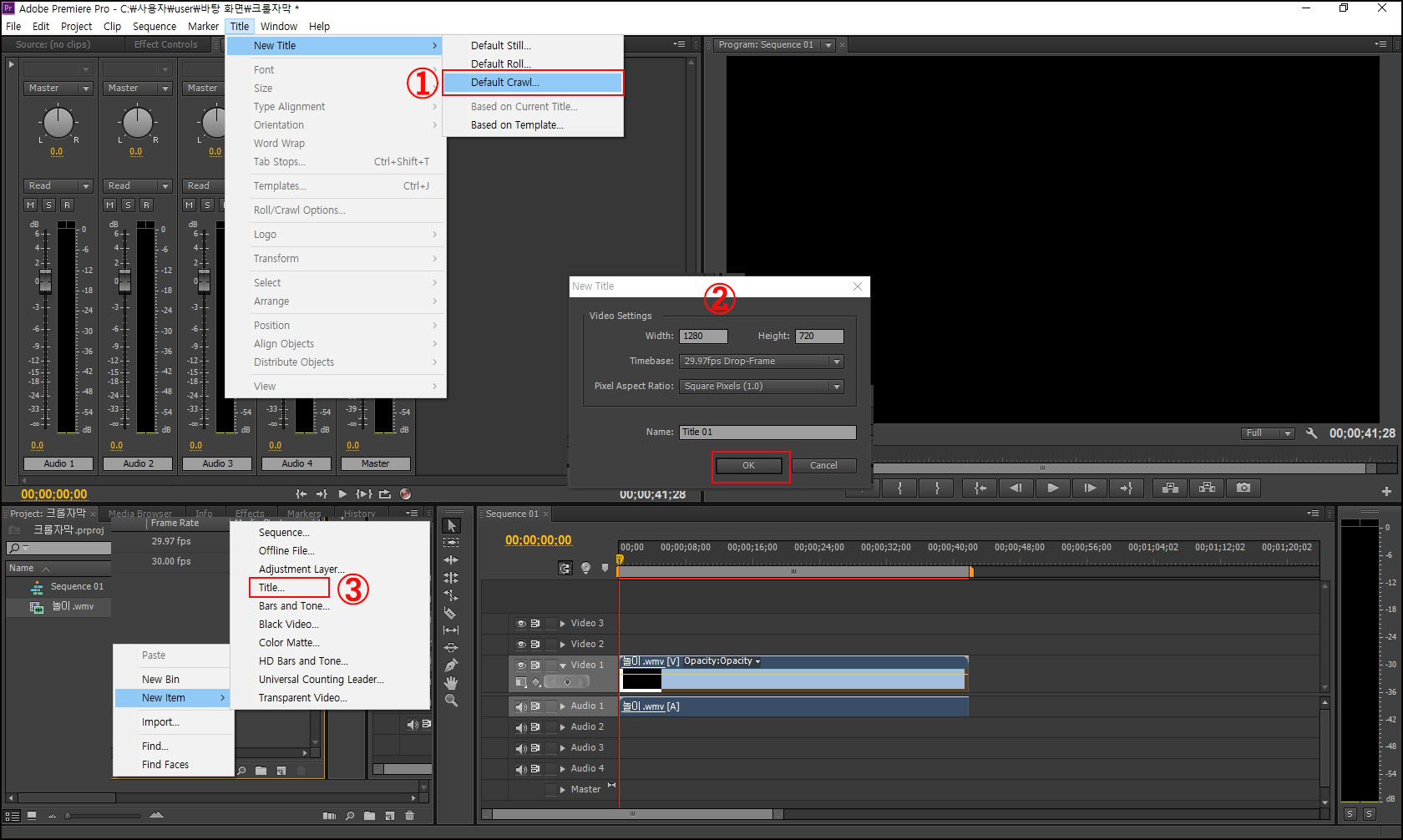Switch project panel to List view

coord(13,816)
